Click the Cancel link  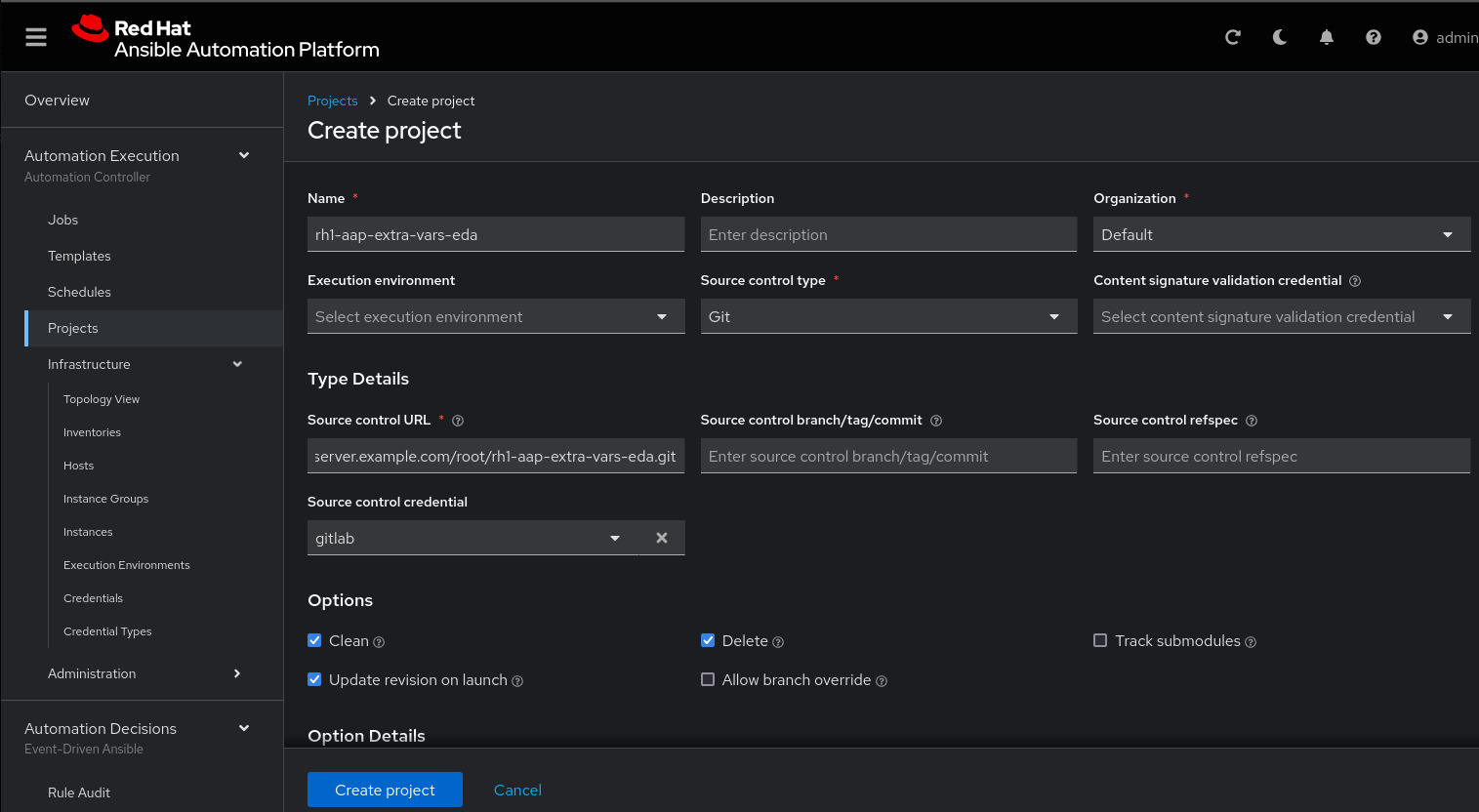coord(517,790)
